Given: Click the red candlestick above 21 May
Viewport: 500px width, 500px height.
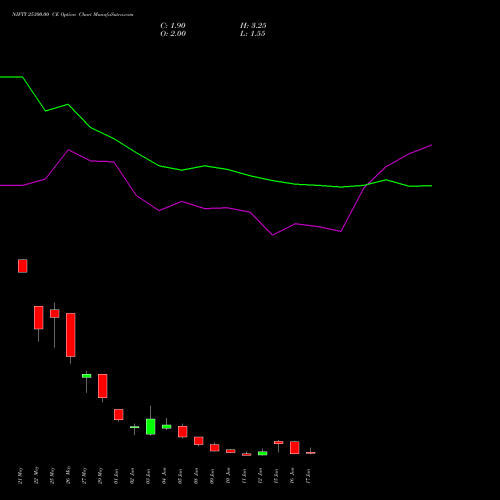Looking at the screenshot, I should click(x=23, y=266).
